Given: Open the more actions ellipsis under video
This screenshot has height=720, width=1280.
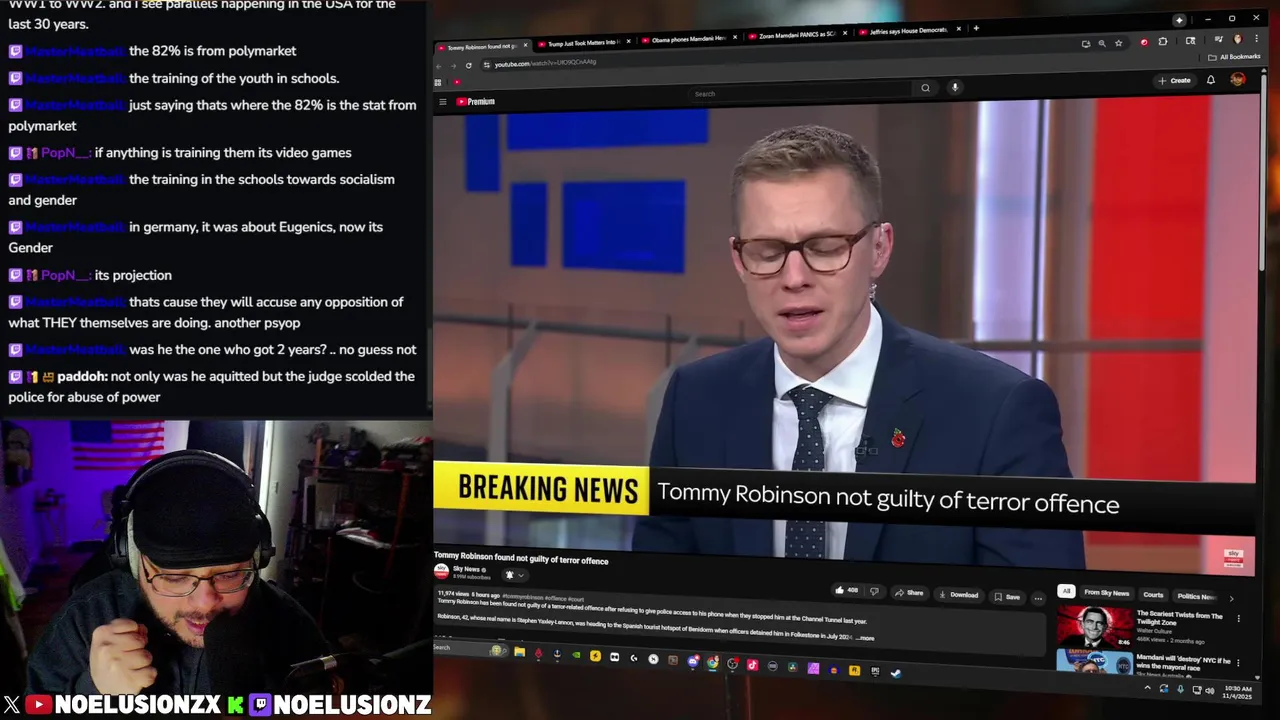Looking at the screenshot, I should (1038, 598).
